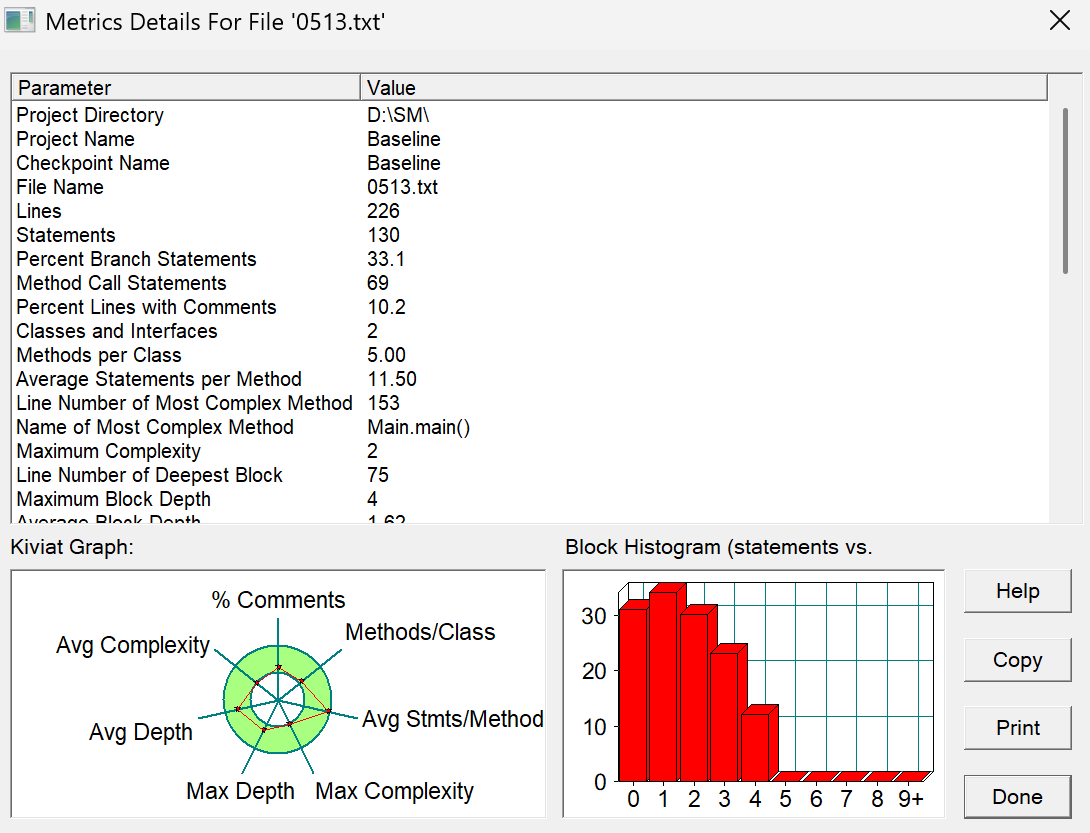Click the value 130 for Statements
The image size is (1090, 833).
click(383, 235)
